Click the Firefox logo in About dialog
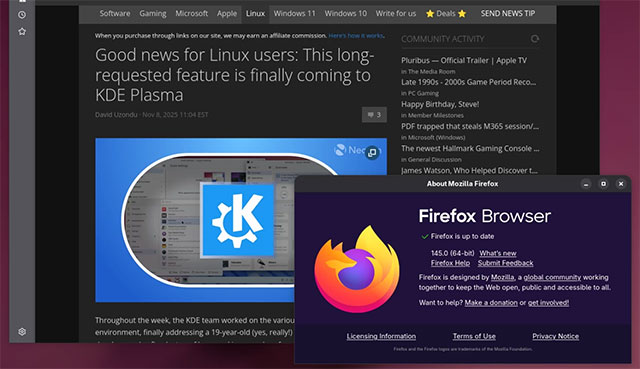The image size is (640, 369). pyautogui.click(x=357, y=269)
